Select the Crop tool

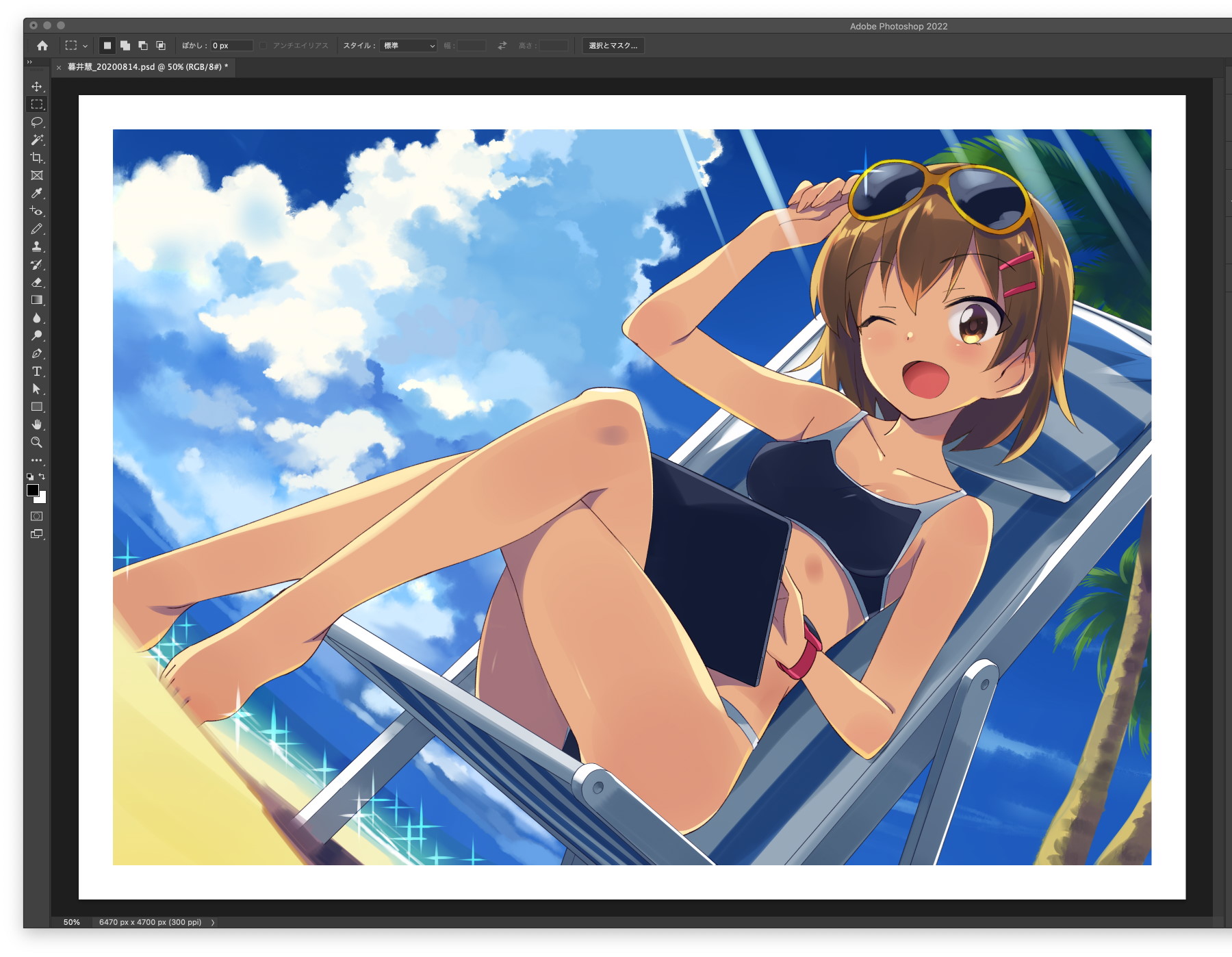point(36,158)
